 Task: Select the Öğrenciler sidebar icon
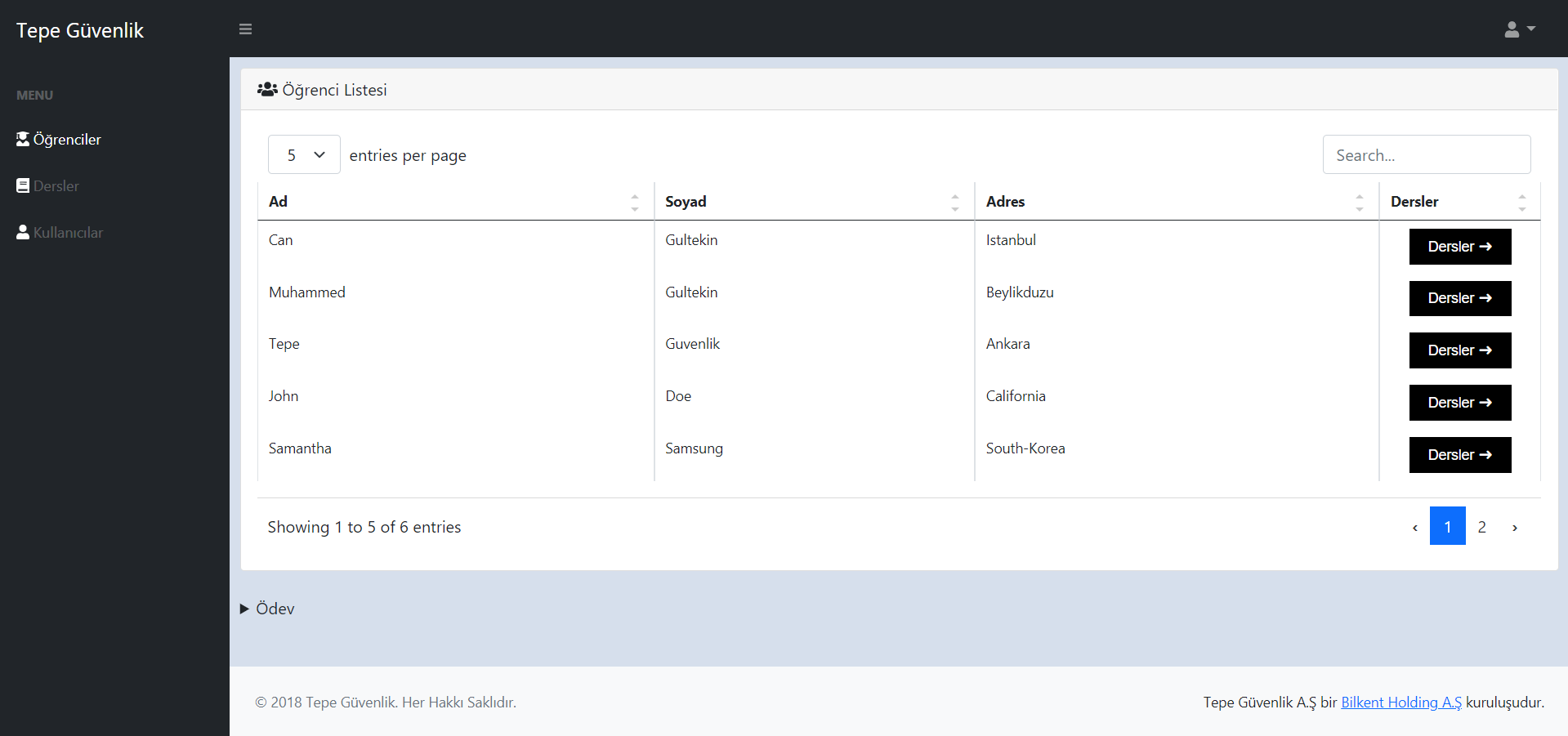[22, 138]
